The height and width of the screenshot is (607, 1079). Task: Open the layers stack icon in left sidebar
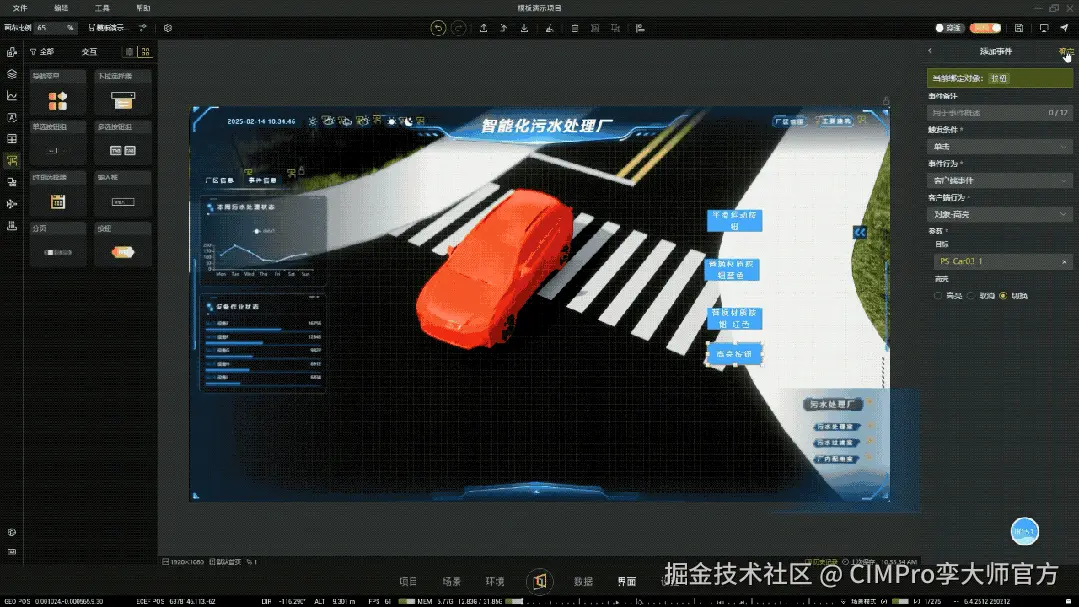tap(12, 74)
